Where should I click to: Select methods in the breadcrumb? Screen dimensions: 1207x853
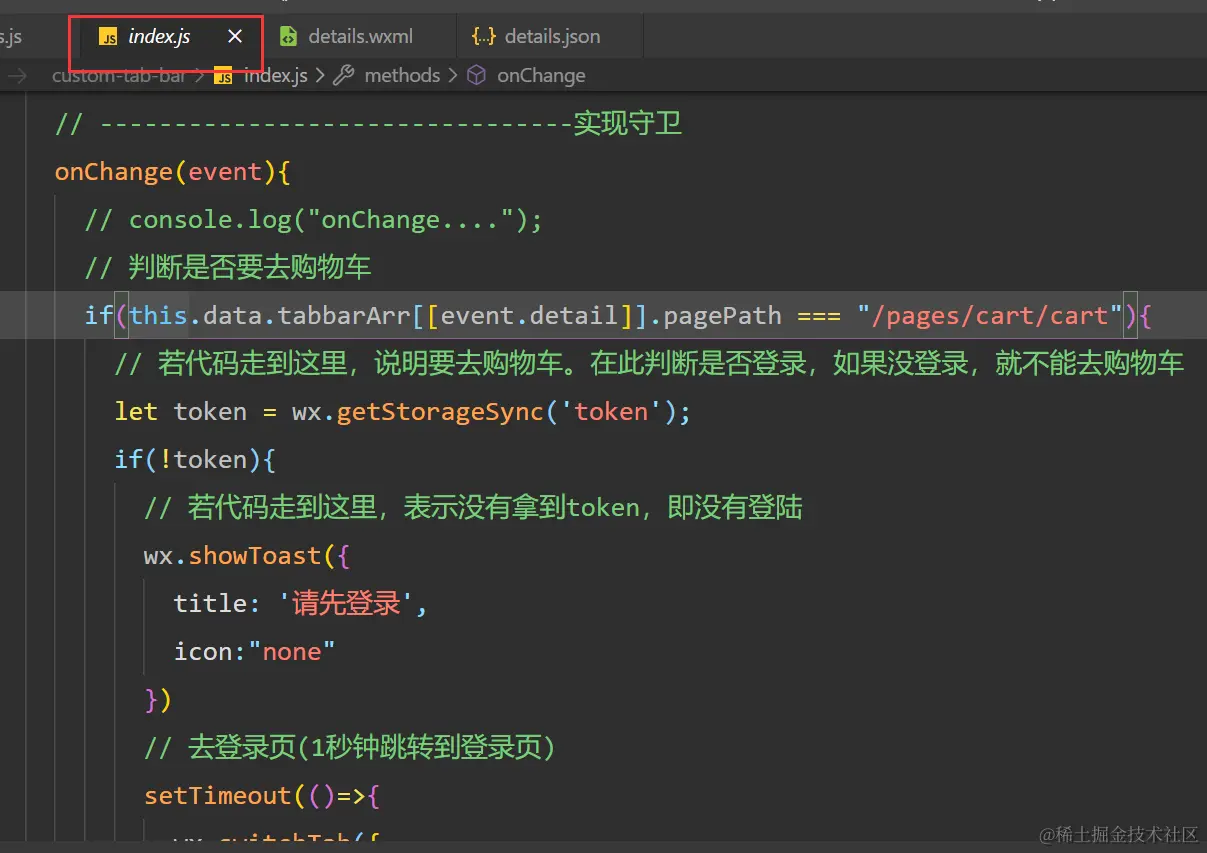(x=402, y=75)
